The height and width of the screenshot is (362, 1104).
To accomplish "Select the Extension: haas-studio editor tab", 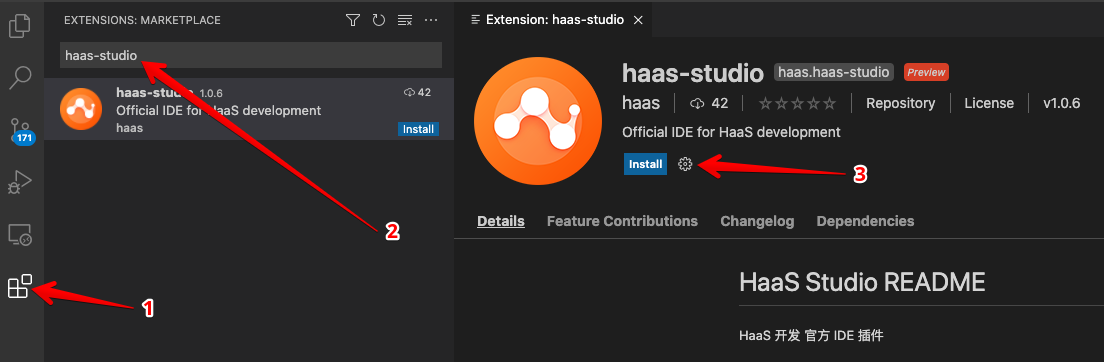I will 553,20.
